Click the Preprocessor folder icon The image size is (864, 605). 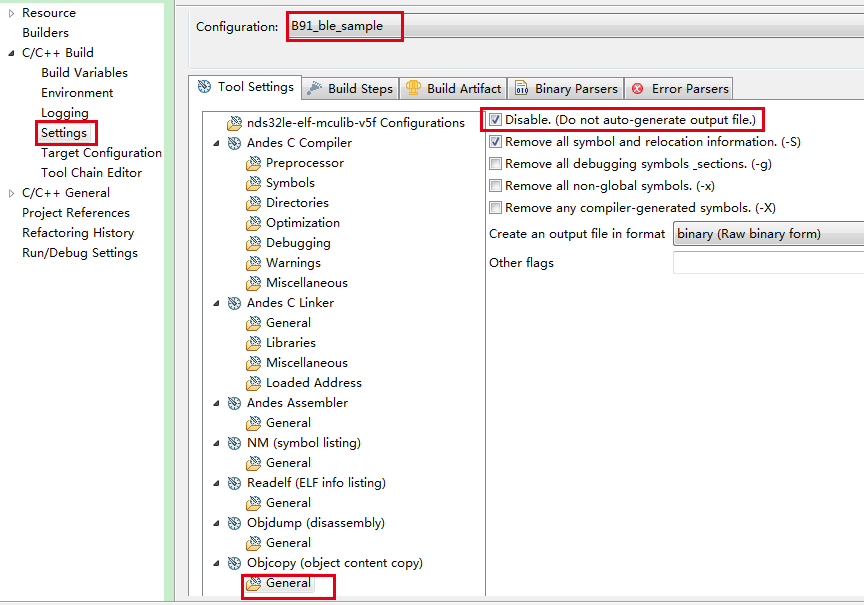[x=253, y=163]
